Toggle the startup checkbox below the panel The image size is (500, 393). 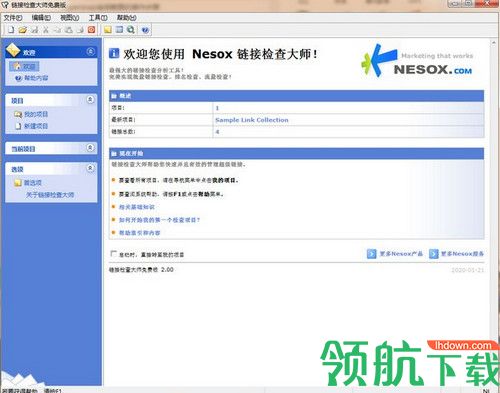click(113, 254)
